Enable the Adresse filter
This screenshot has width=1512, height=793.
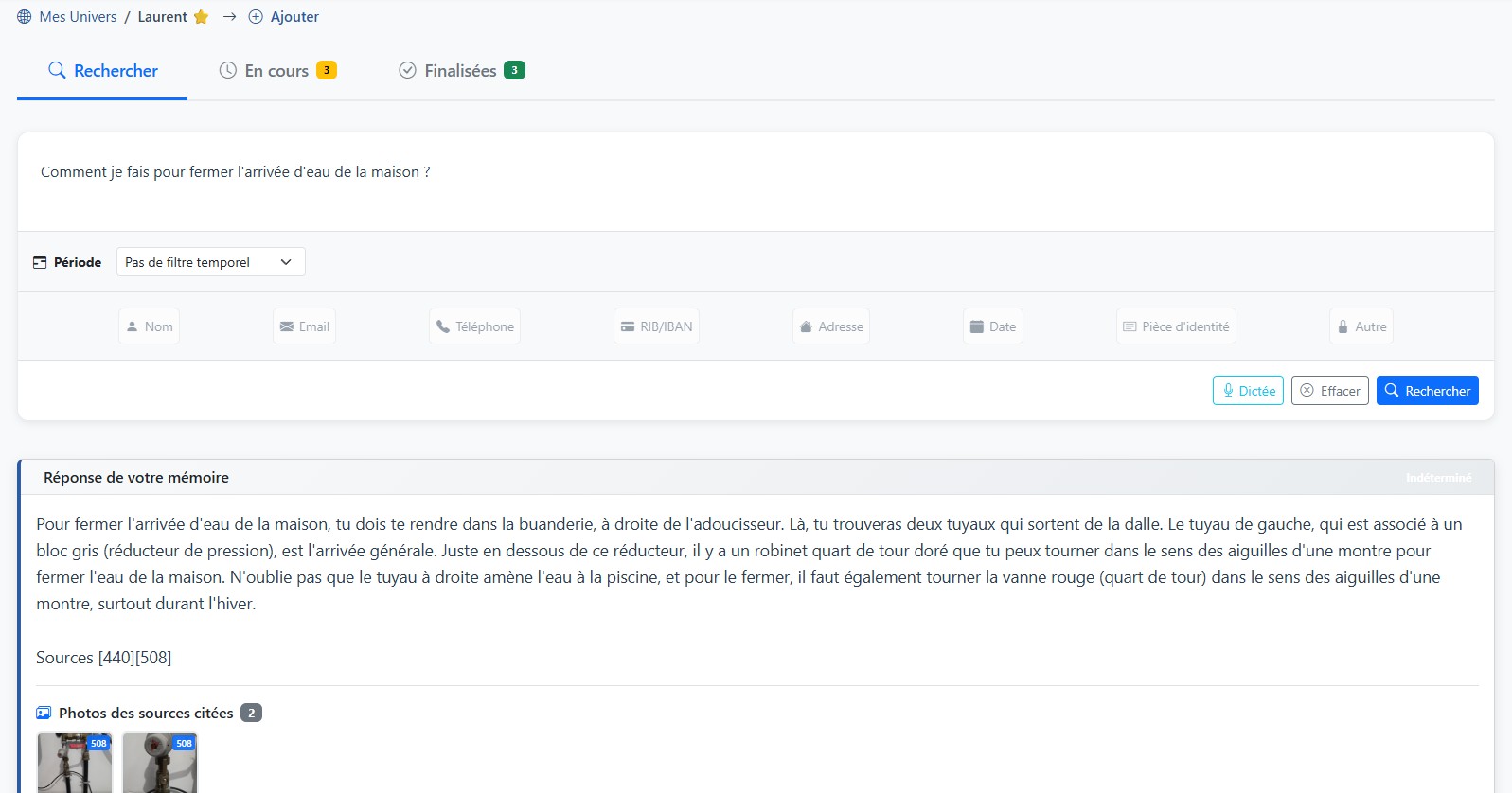click(830, 326)
